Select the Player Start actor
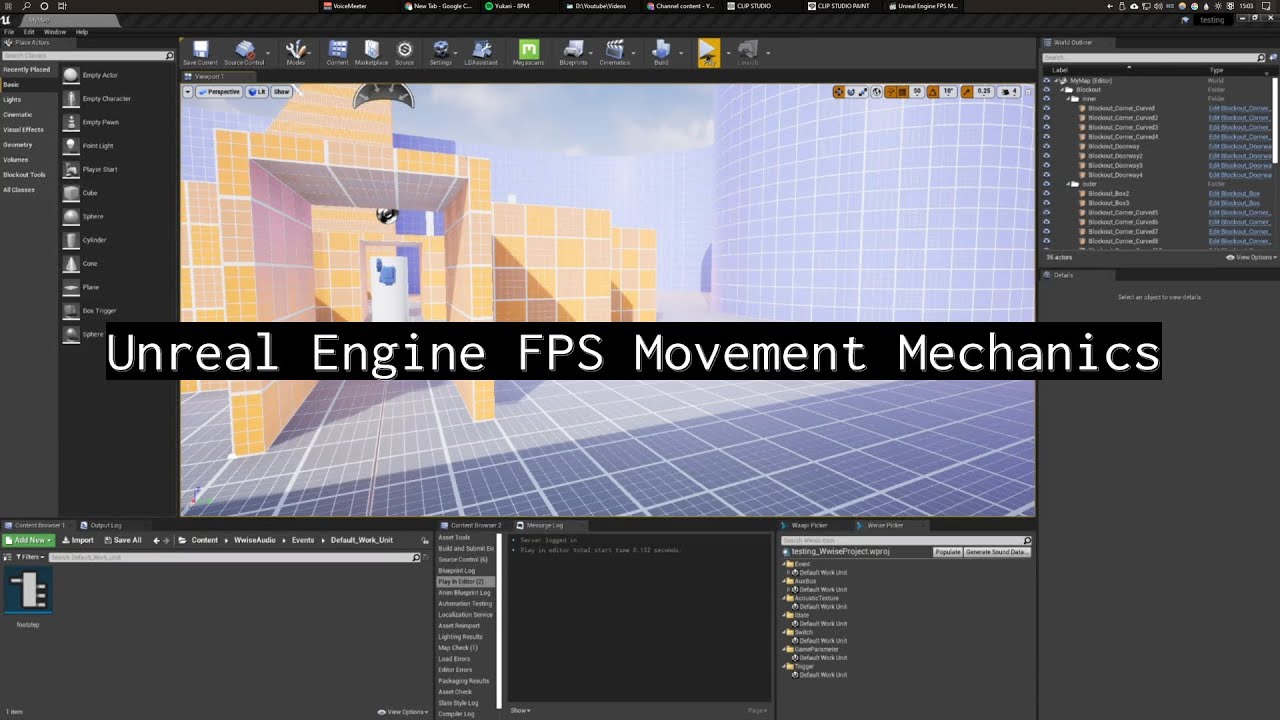Screen dimensions: 1280x720 (x=100, y=169)
